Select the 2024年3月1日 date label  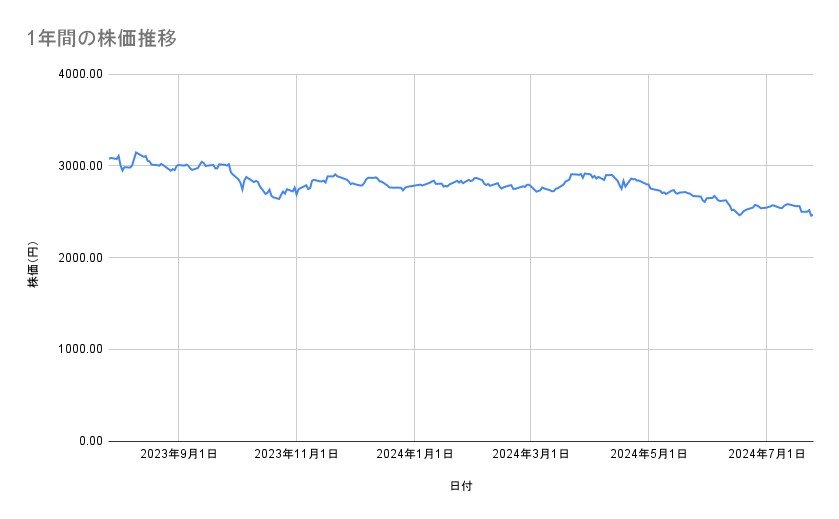pos(530,455)
